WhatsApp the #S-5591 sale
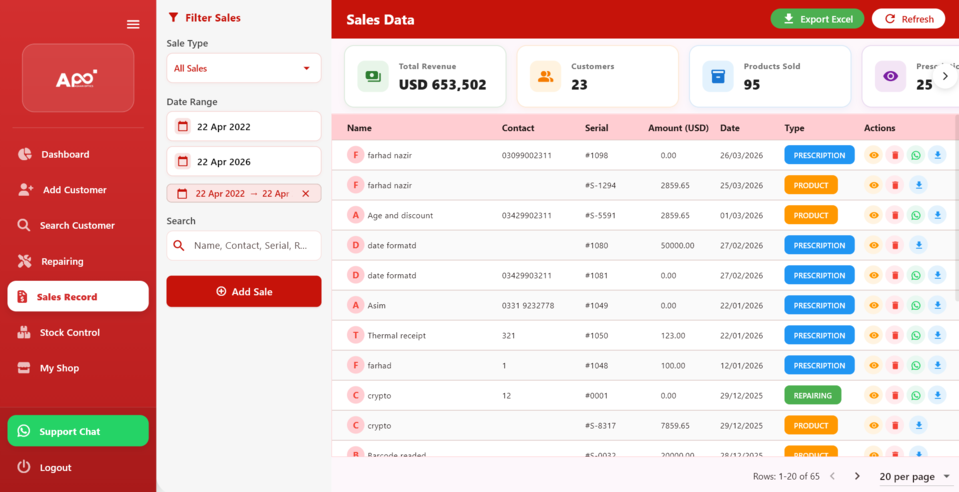The image size is (959, 492). [916, 215]
